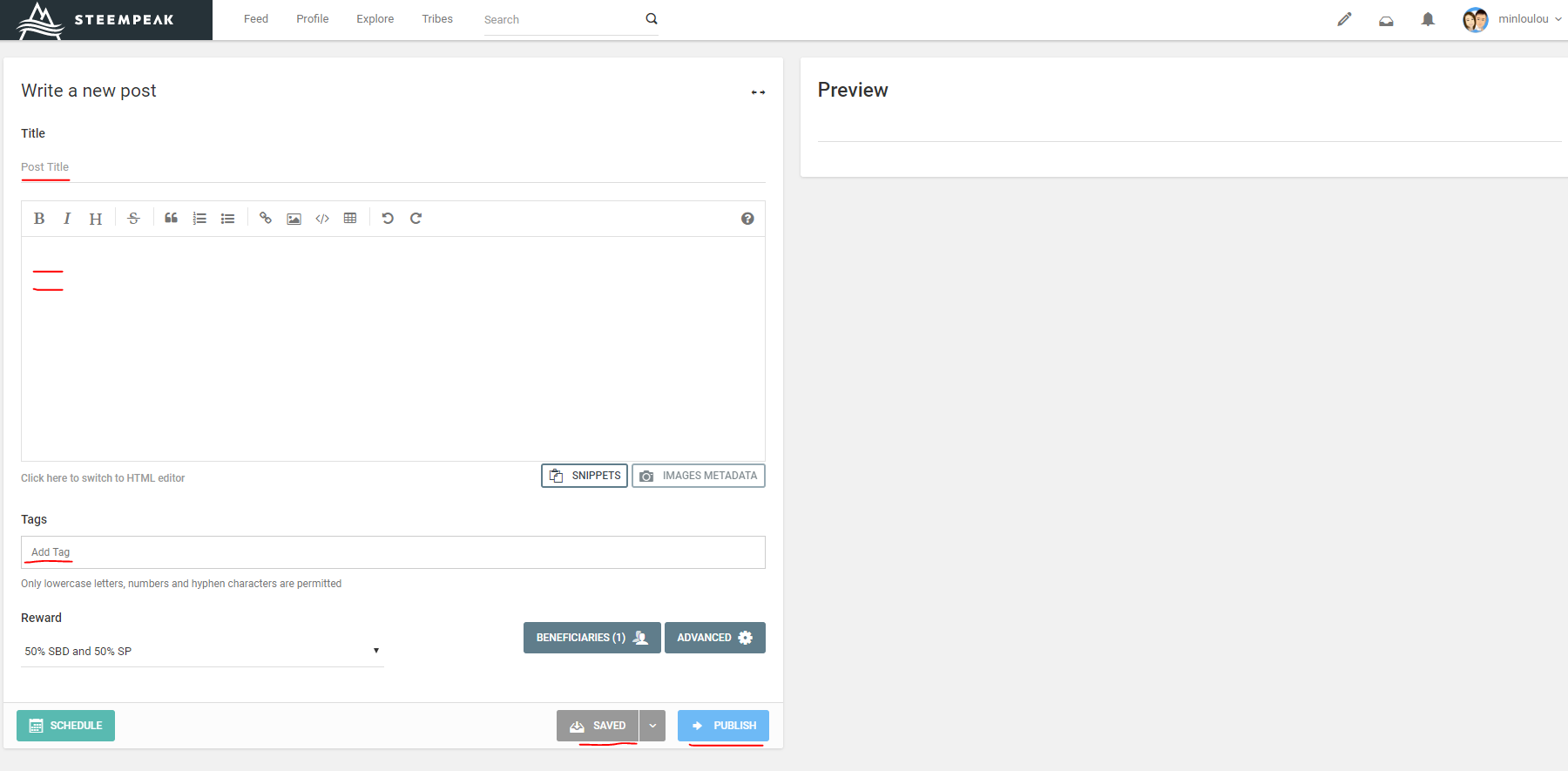Insert an image into the post
Image resolution: width=1568 pixels, height=771 pixels.
coord(294,219)
